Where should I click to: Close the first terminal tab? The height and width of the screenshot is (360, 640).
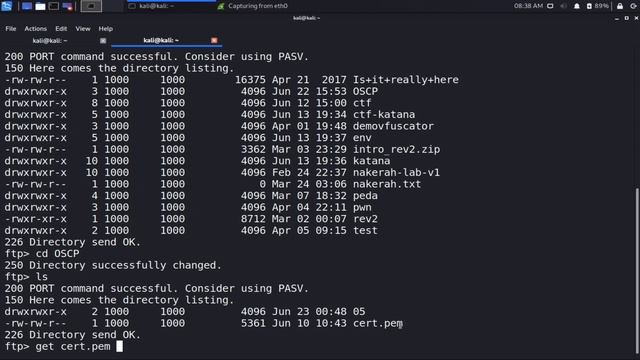[103, 40]
